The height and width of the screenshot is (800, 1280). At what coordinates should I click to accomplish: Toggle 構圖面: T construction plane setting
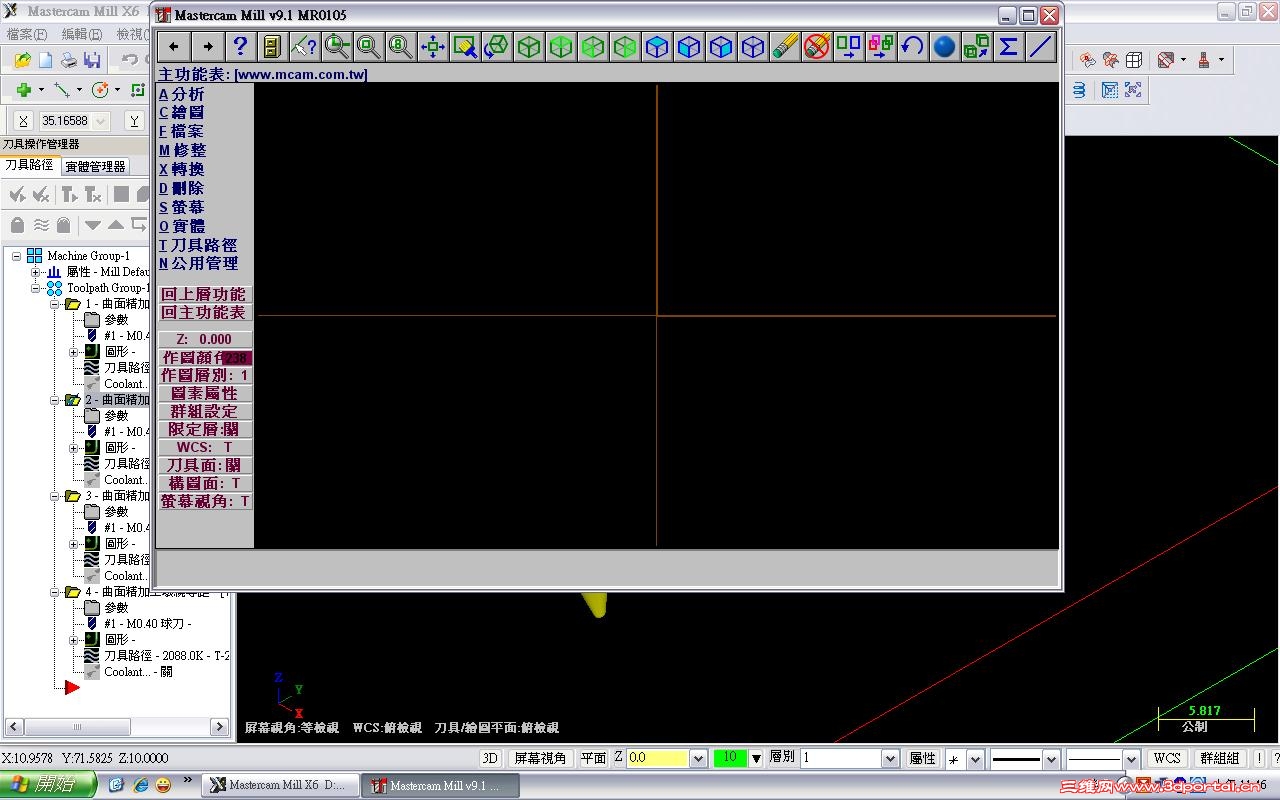(205, 483)
